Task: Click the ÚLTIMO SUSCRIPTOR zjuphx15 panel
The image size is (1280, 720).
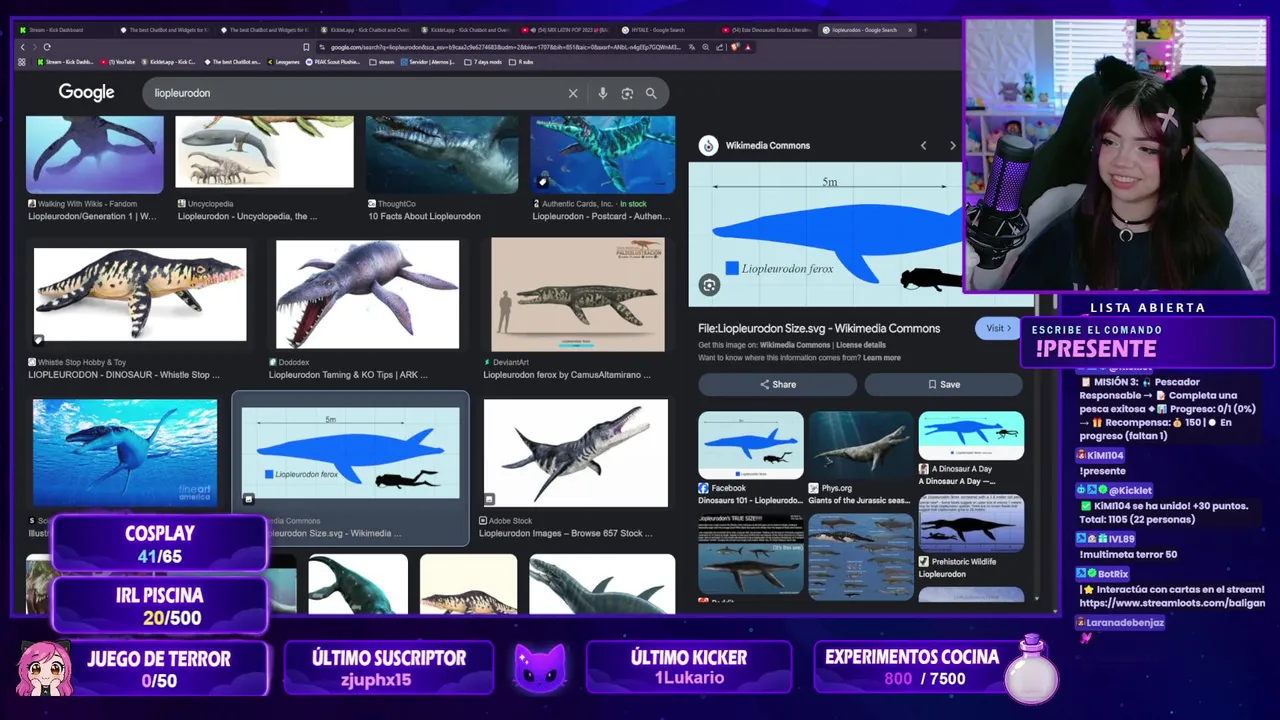Action: [389, 668]
